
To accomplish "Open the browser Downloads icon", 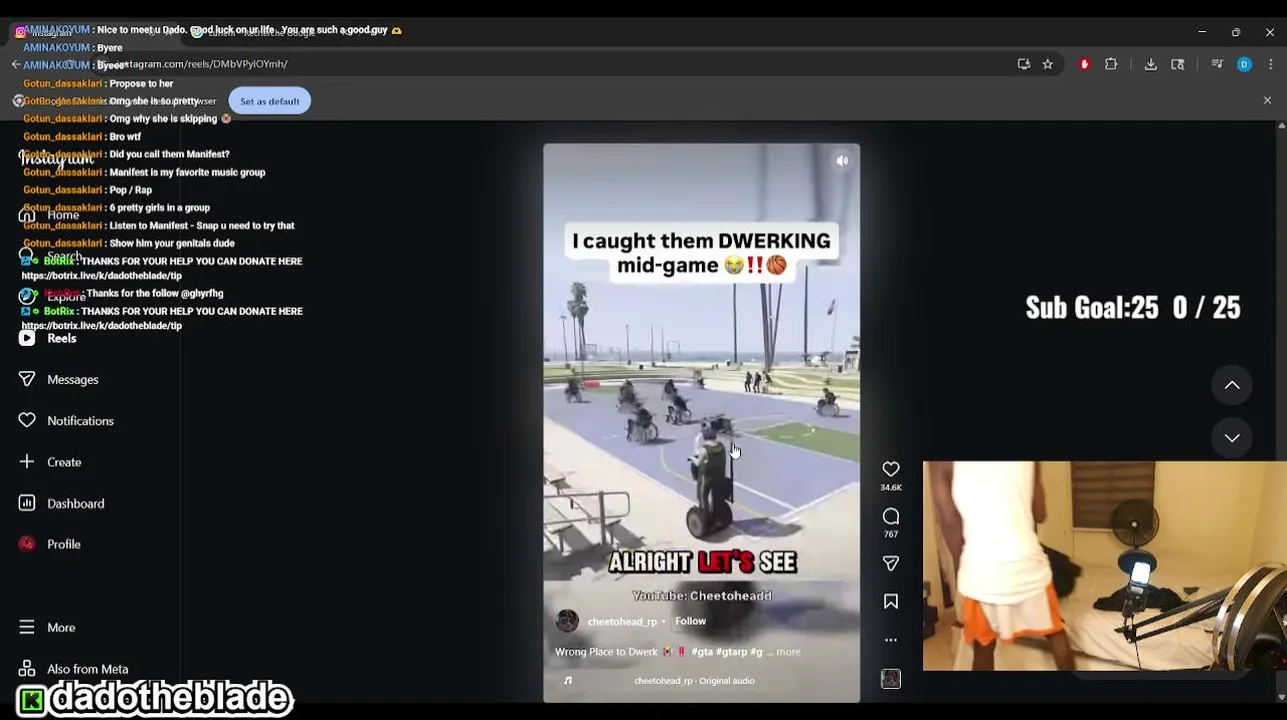I will 1150,64.
